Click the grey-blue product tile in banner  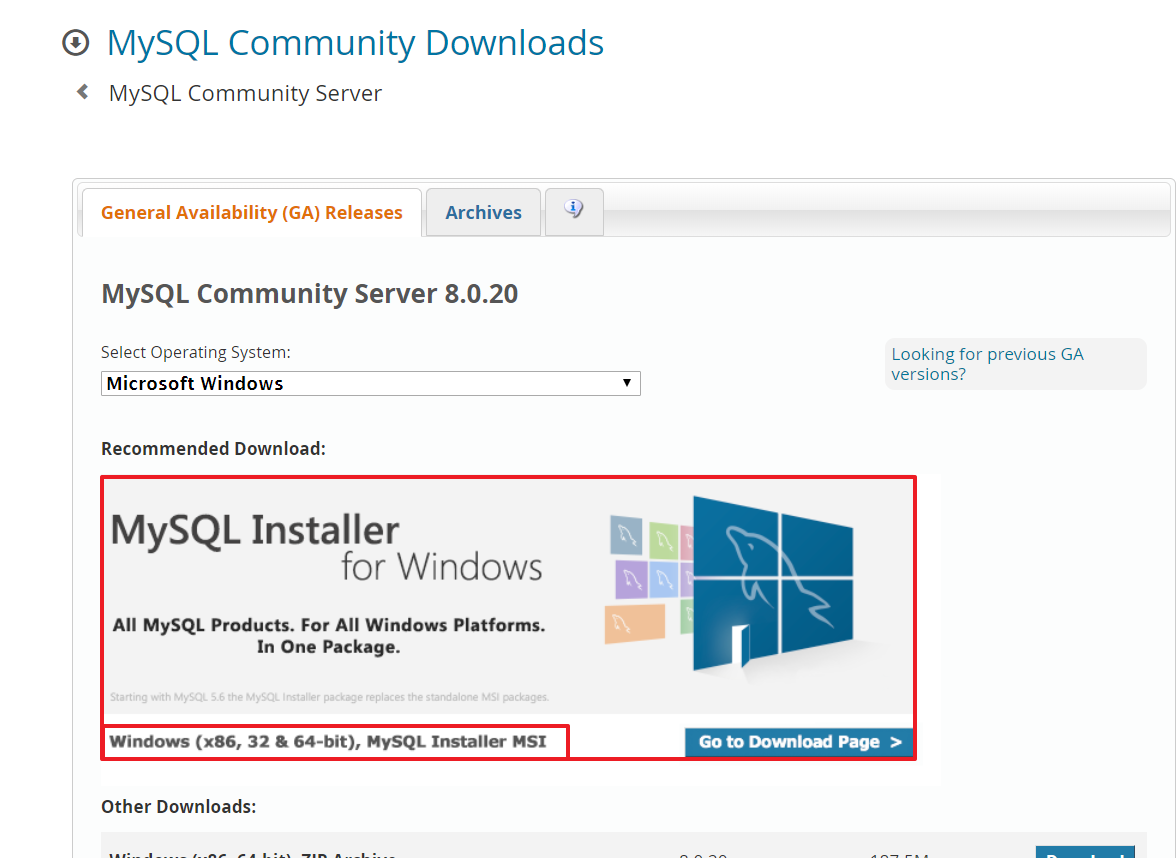click(x=627, y=537)
